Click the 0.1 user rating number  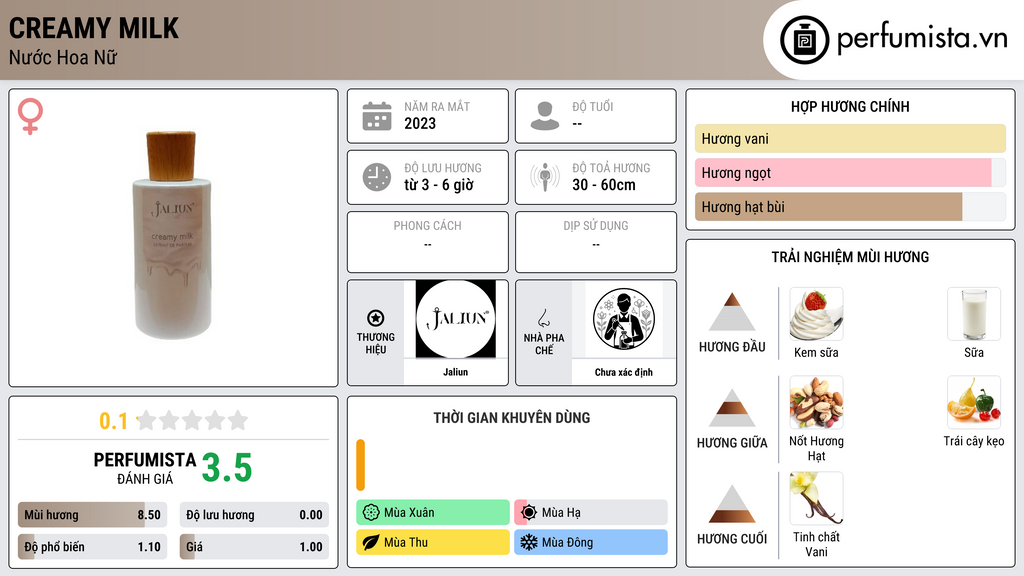point(113,421)
